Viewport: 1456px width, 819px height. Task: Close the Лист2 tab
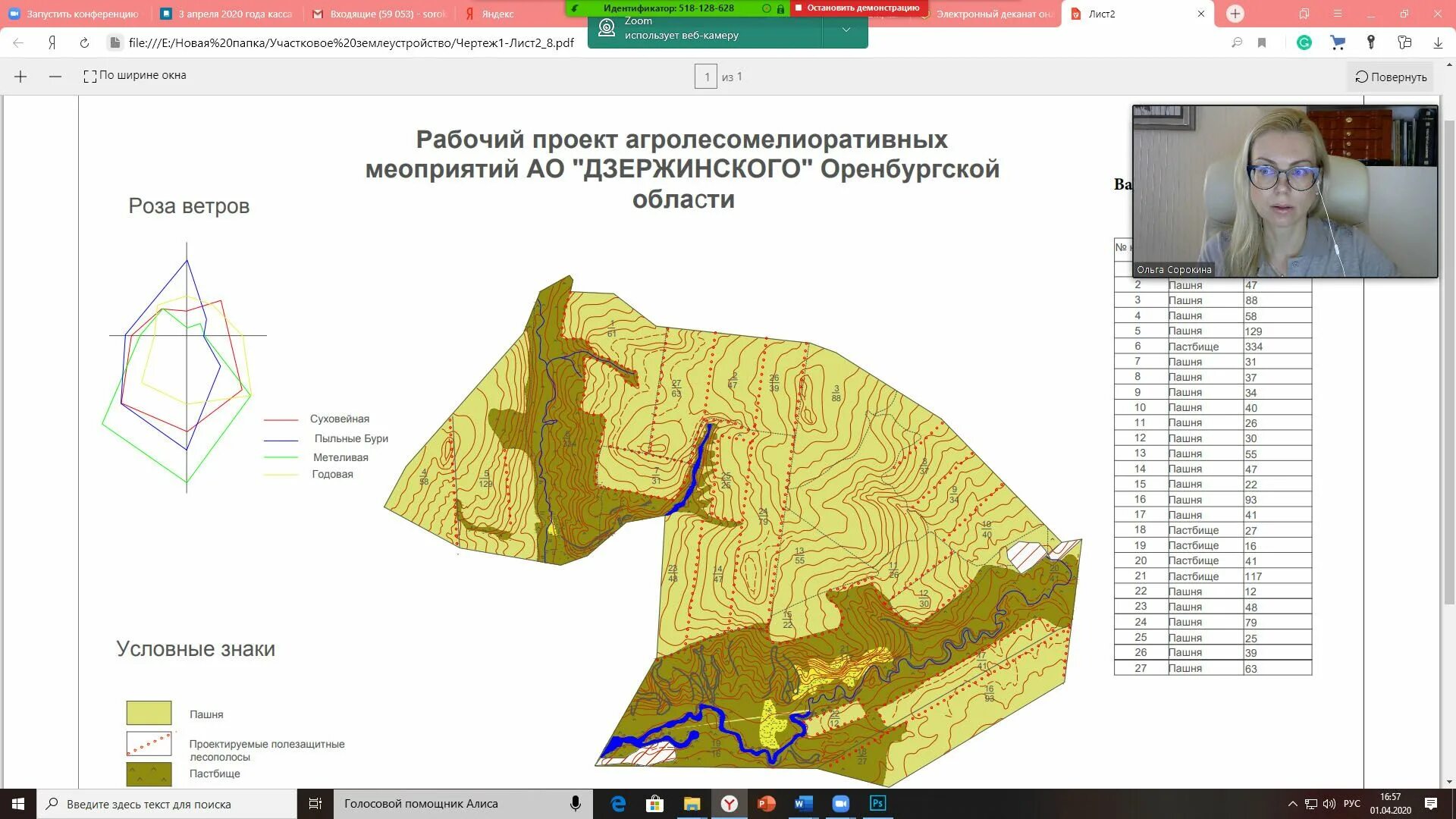pyautogui.click(x=1201, y=14)
